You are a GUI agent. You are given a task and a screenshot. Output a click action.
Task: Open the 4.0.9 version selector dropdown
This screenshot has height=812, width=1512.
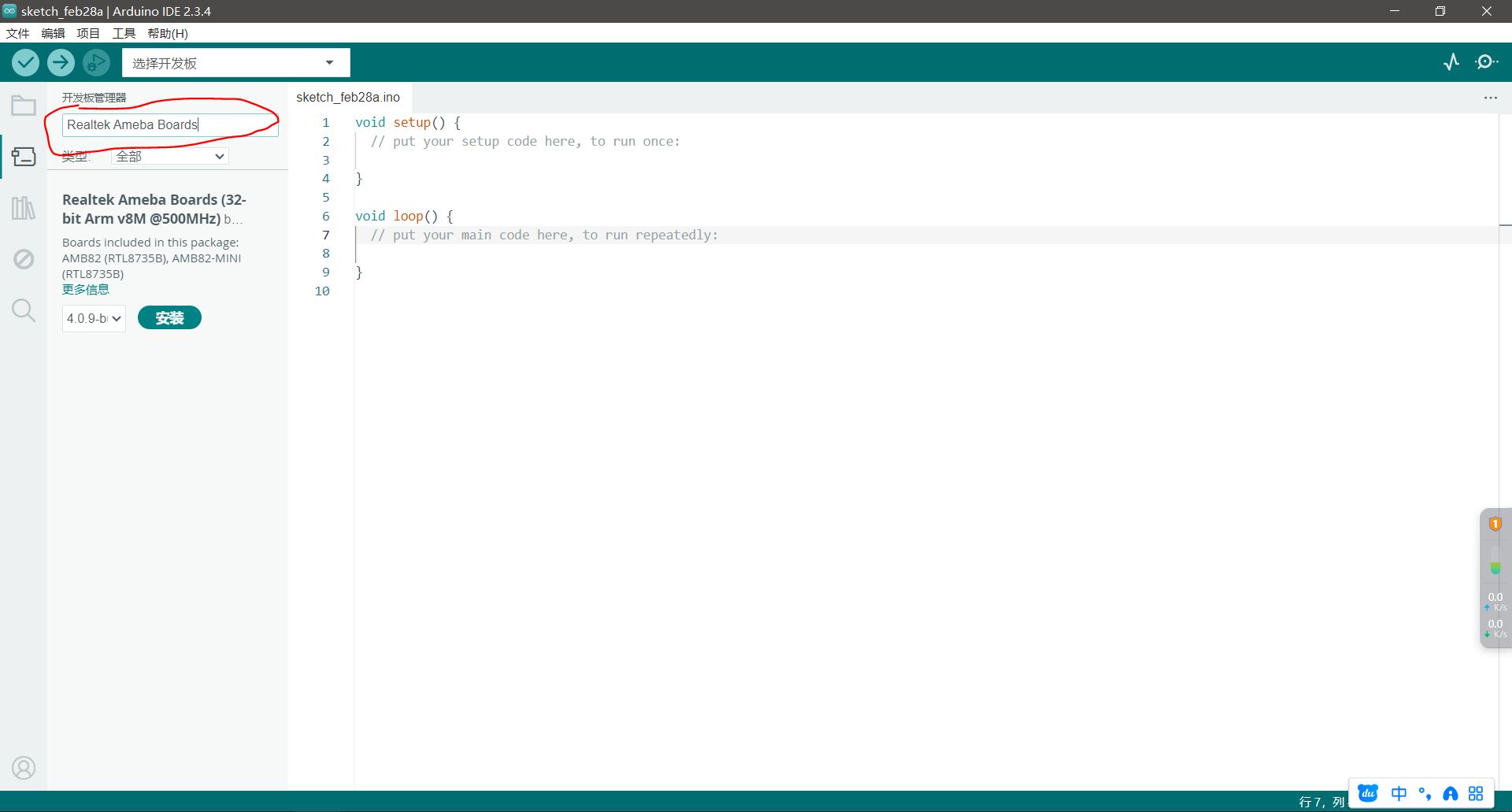tap(94, 318)
